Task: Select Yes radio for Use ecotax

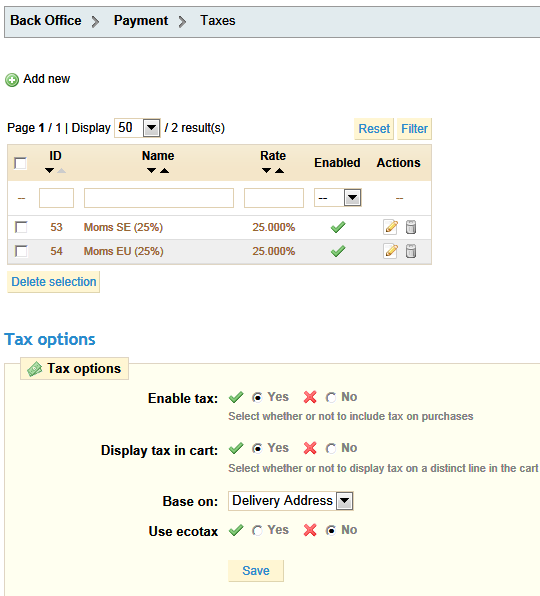Action: 257,531
